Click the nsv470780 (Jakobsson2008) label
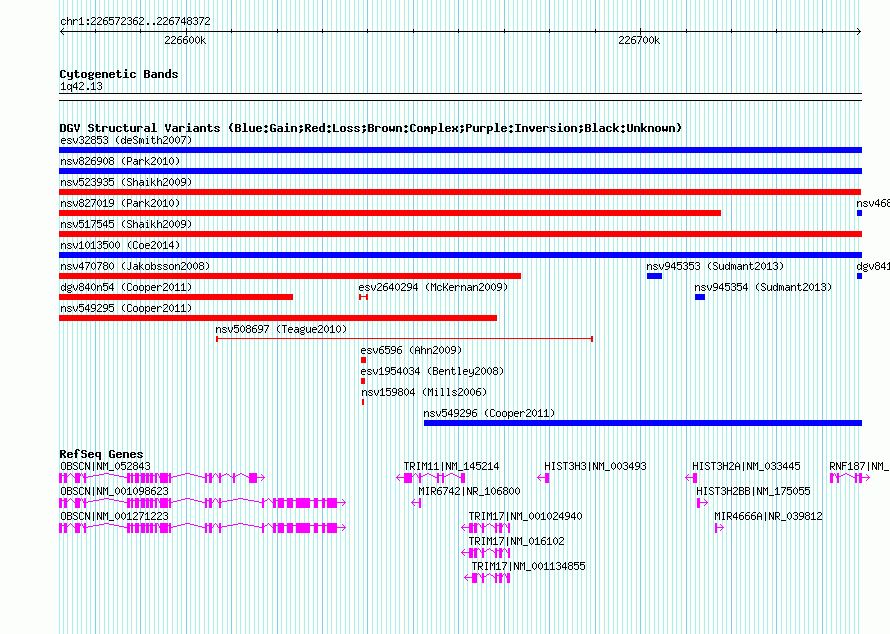The width and height of the screenshot is (890, 634). [x=135, y=266]
